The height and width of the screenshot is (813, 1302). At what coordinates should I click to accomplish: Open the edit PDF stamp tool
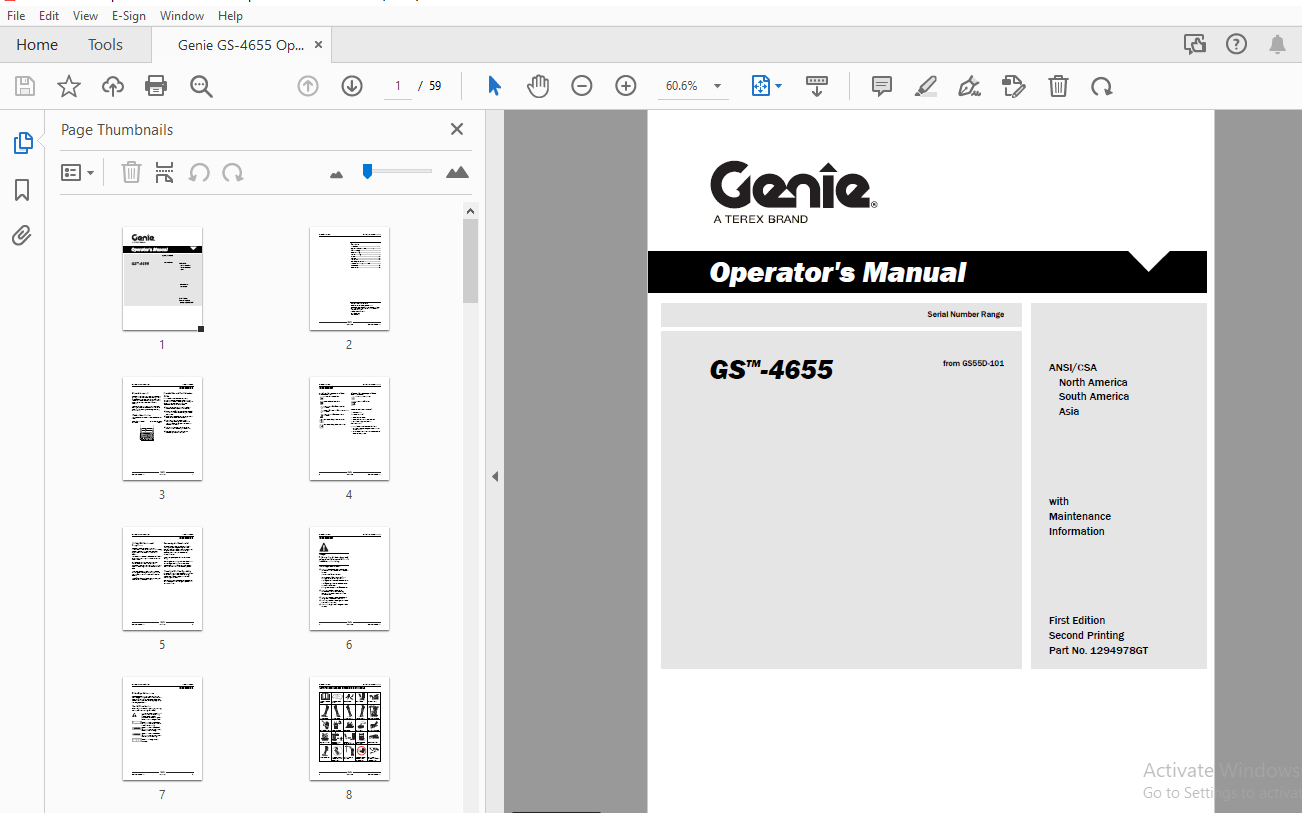(x=1014, y=86)
